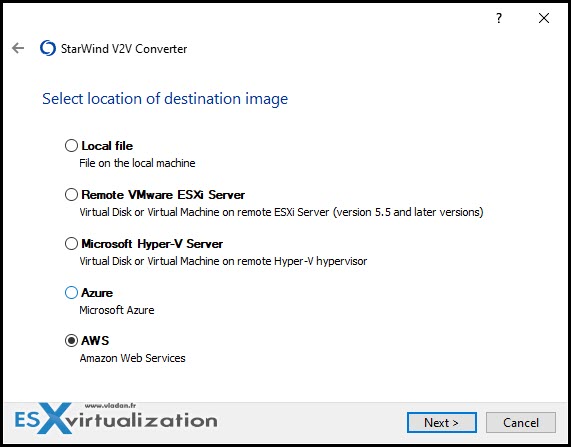Close the V2V Converter dialog
Viewport: 571px width, 447px height.
click(544, 18)
